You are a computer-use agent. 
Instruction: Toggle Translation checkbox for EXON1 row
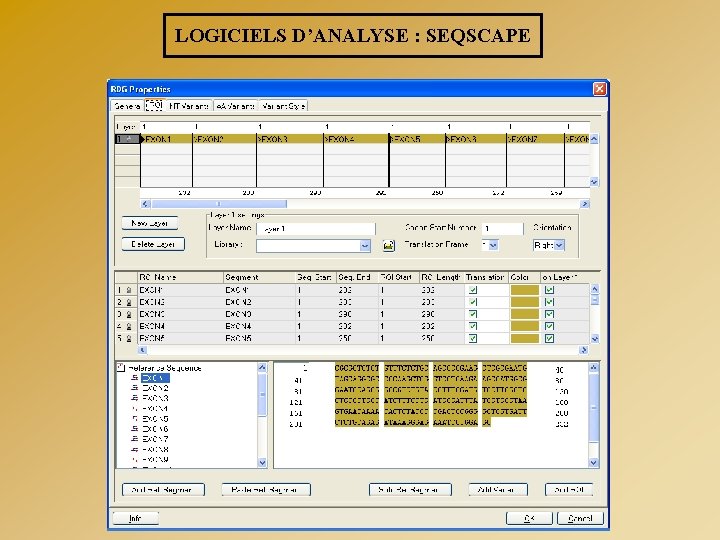tap(472, 290)
